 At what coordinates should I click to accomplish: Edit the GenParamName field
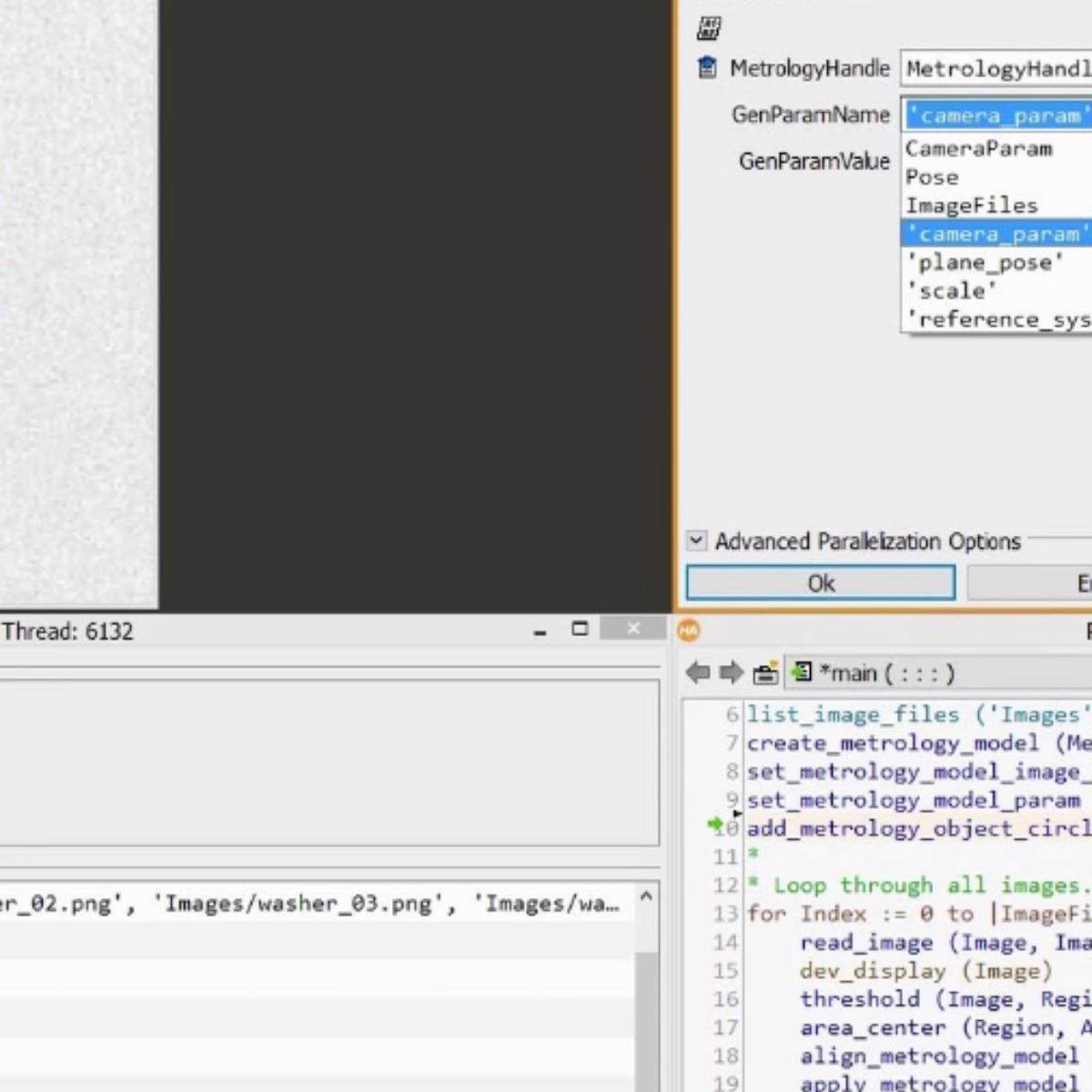pyautogui.click(x=997, y=116)
